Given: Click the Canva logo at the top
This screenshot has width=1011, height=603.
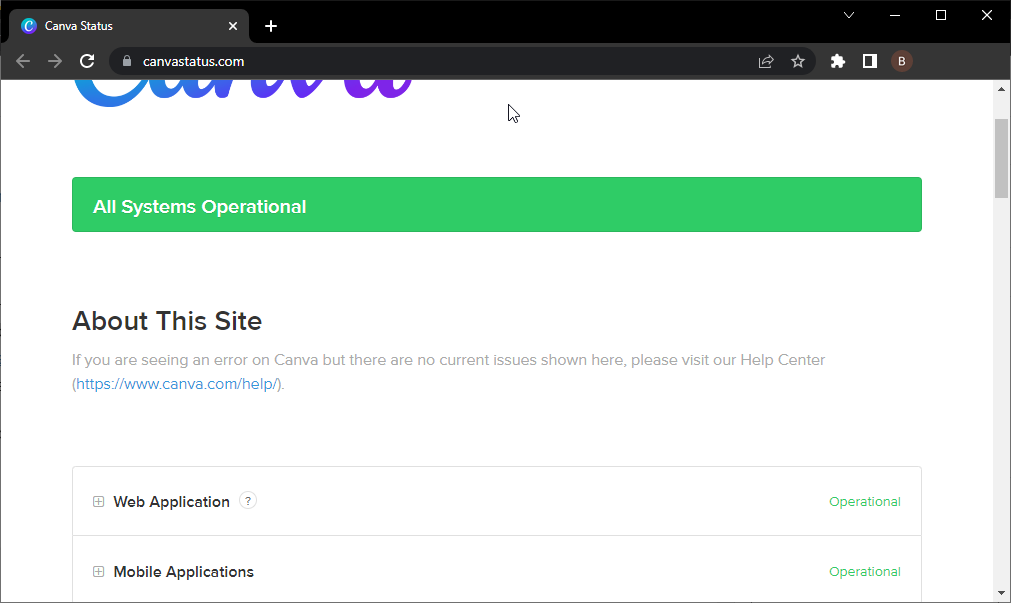Looking at the screenshot, I should 242,92.
